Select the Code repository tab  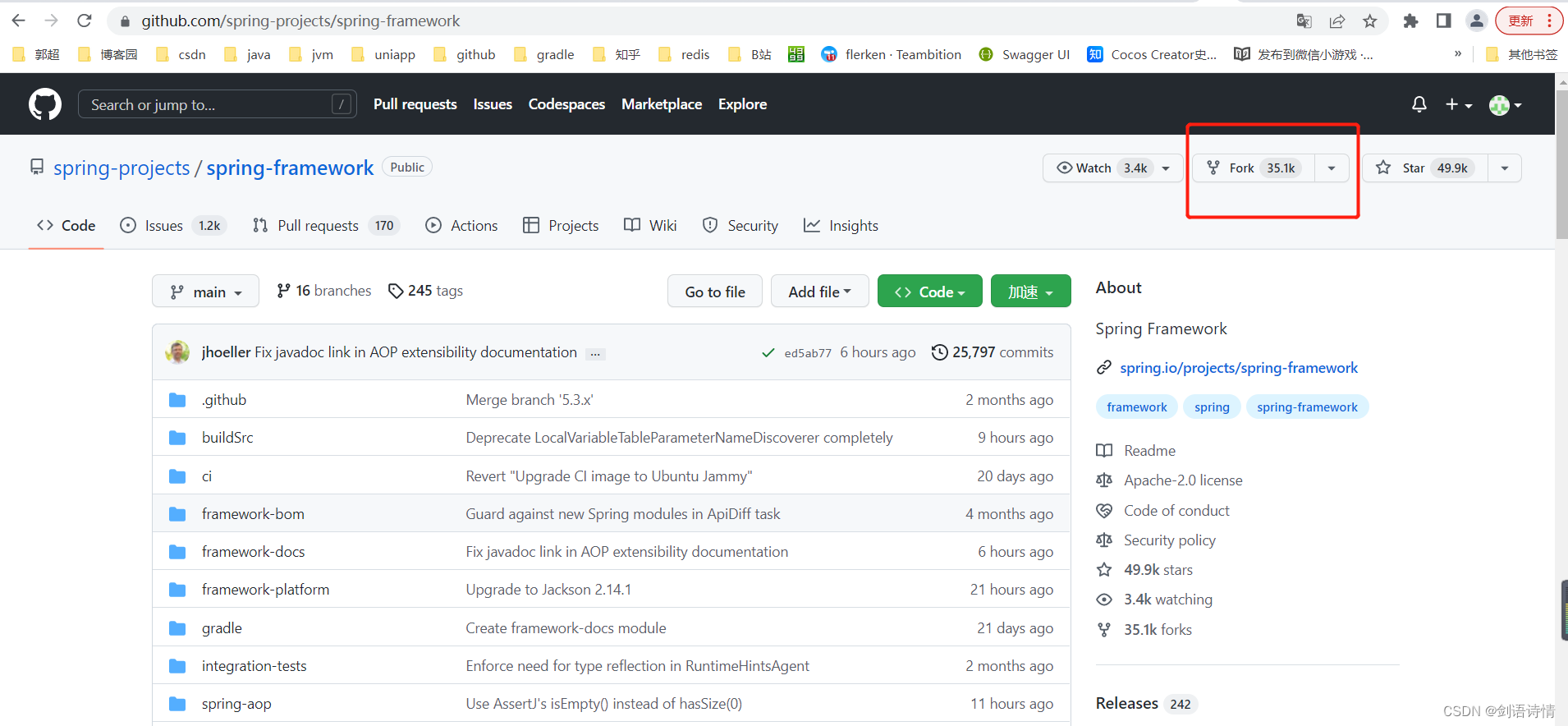[x=66, y=226]
